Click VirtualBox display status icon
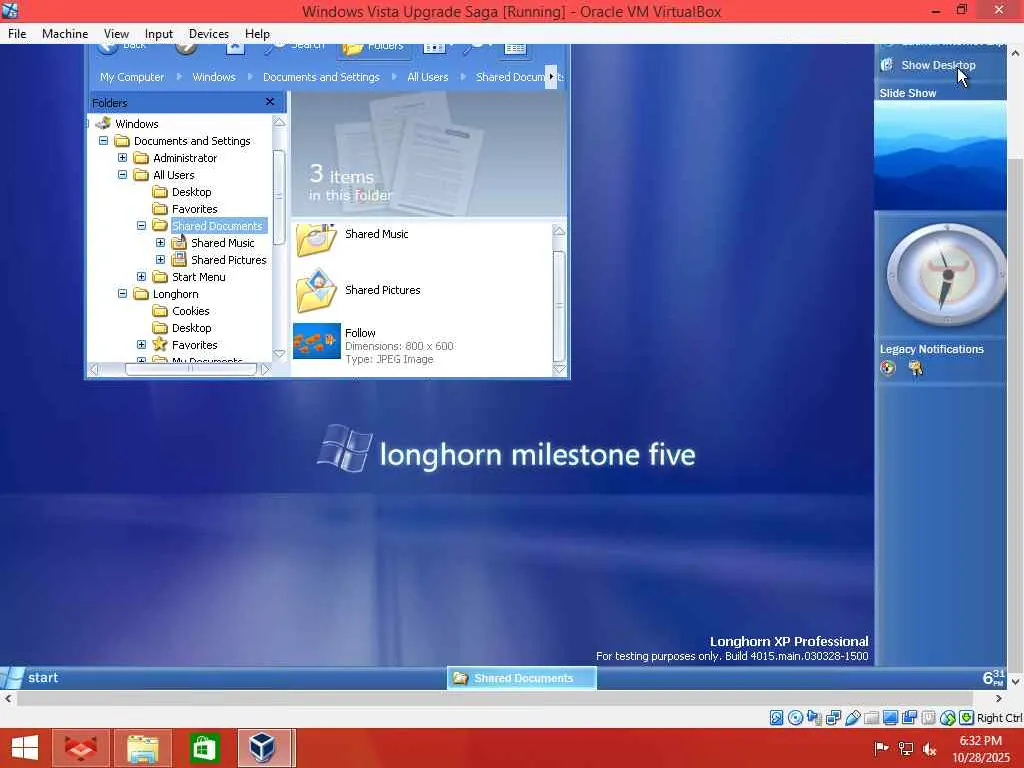Viewport: 1024px width, 768px height. (890, 718)
